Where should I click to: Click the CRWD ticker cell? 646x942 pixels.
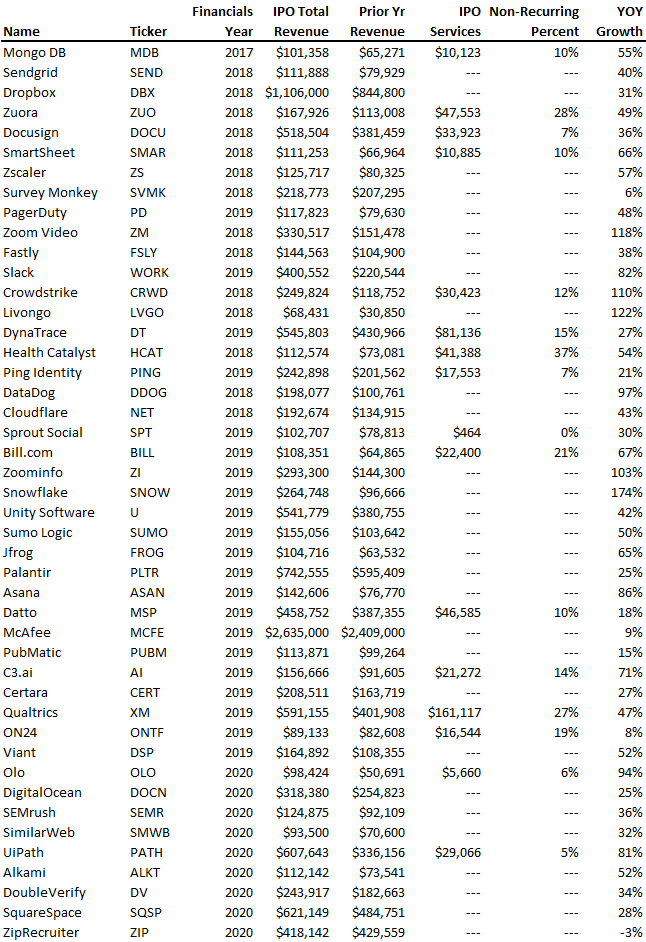point(149,293)
